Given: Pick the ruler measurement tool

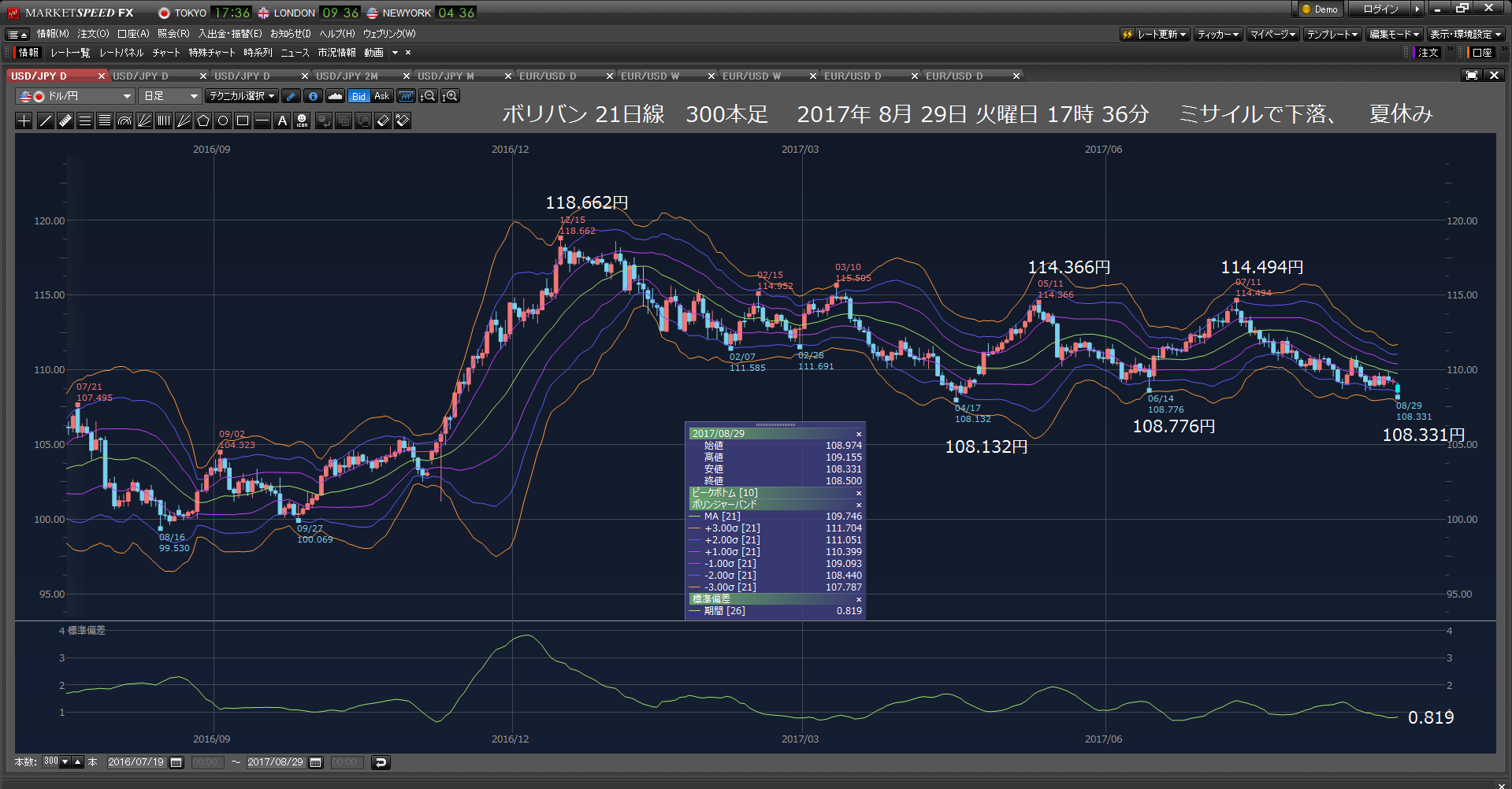Looking at the screenshot, I should [65, 120].
